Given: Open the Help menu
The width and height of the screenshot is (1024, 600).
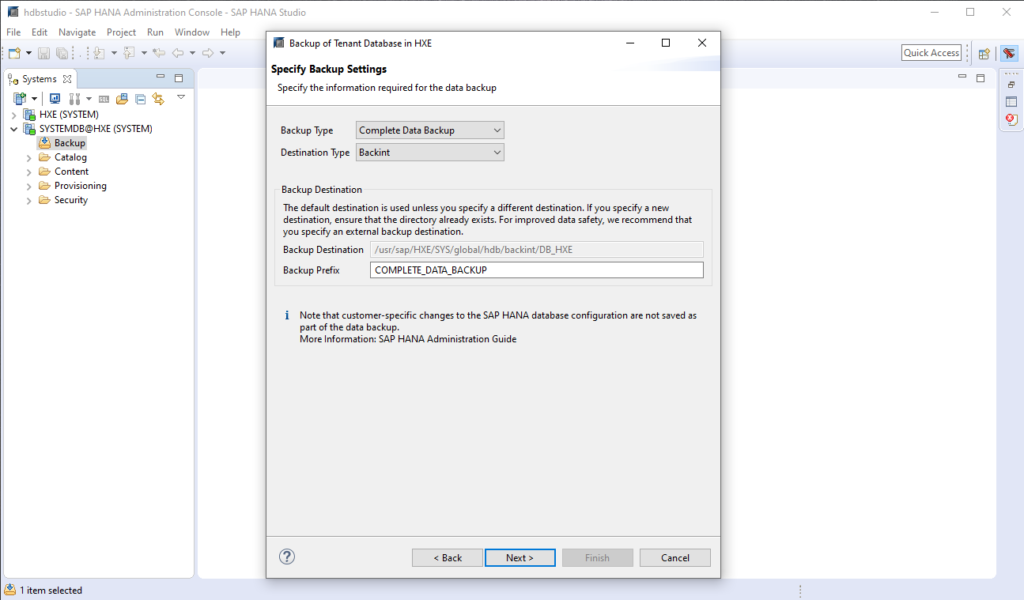Looking at the screenshot, I should coord(230,32).
